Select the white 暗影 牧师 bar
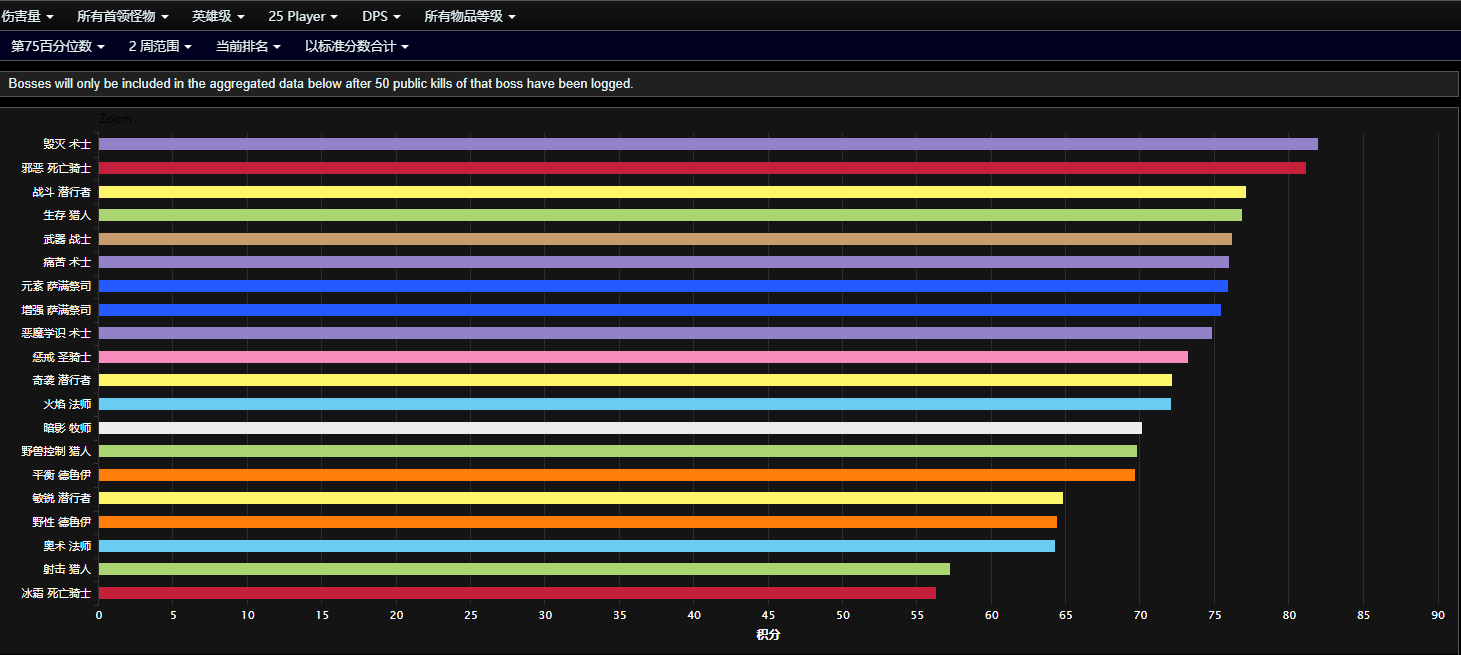This screenshot has width=1461, height=655. (x=619, y=428)
